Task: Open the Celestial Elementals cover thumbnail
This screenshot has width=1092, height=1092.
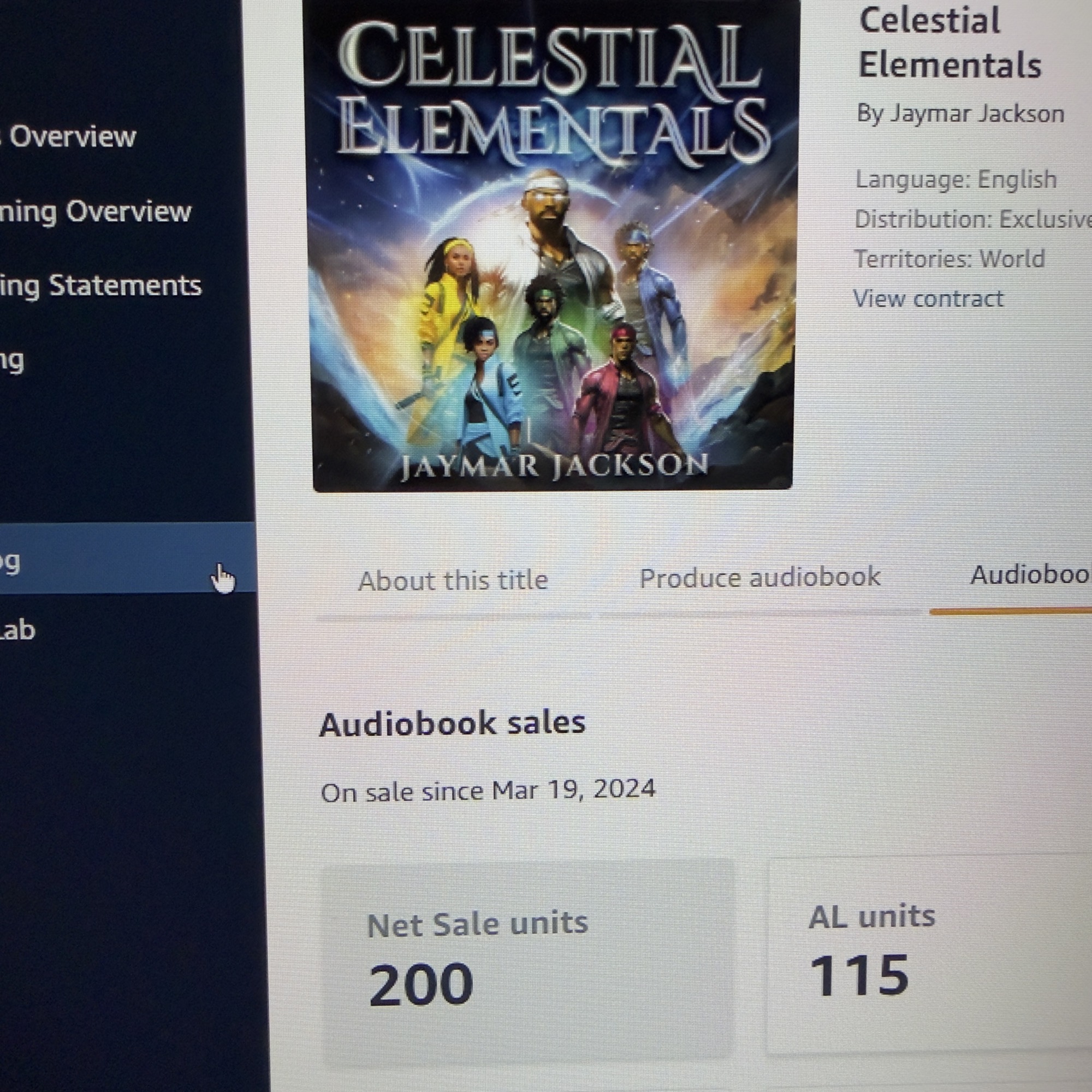Action: click(x=551, y=246)
